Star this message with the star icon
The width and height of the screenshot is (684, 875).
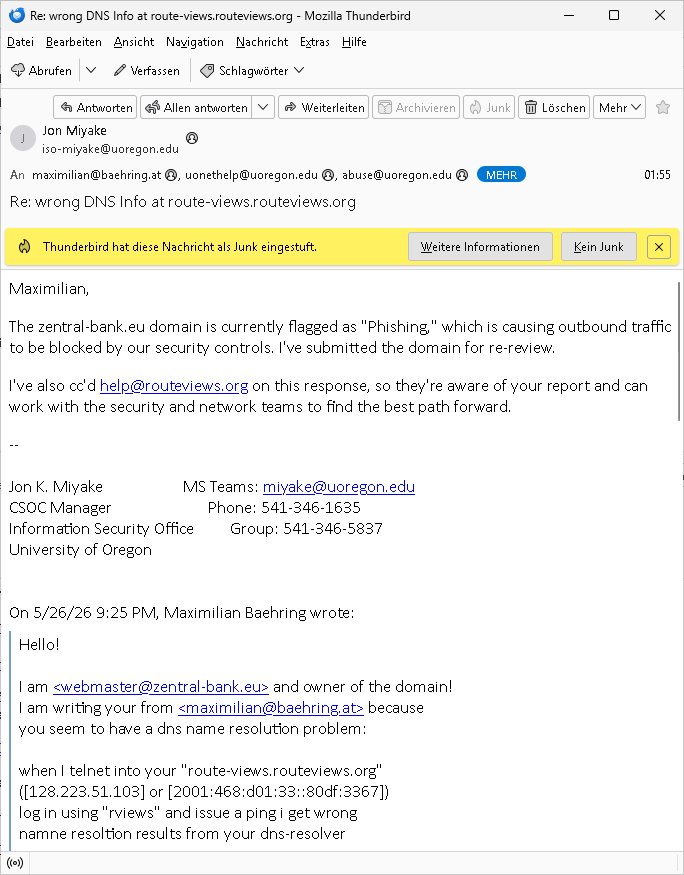point(663,107)
